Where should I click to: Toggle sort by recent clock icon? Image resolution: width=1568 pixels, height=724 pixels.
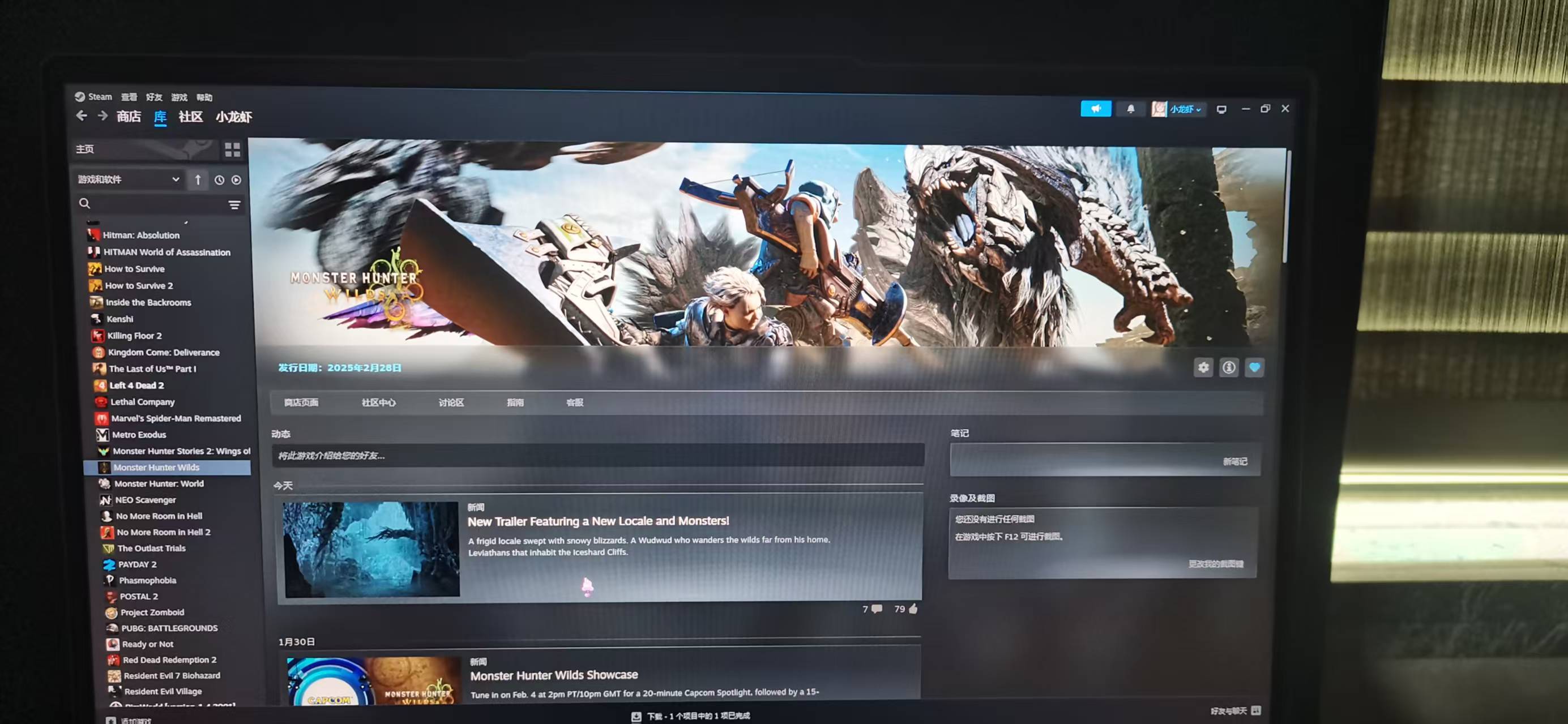(x=219, y=180)
